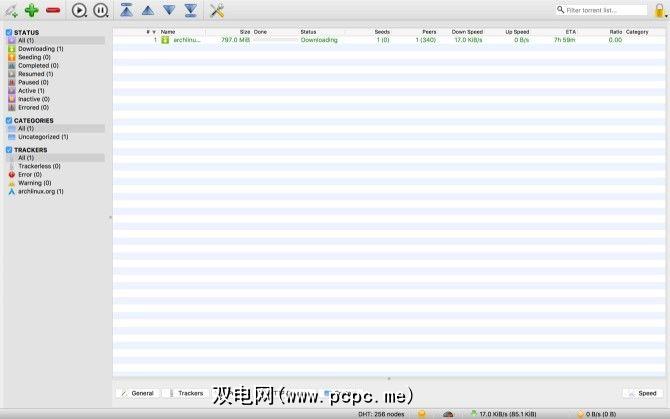
Task: Click the archlinux.org (1) tracker icon
Action: click(12, 191)
